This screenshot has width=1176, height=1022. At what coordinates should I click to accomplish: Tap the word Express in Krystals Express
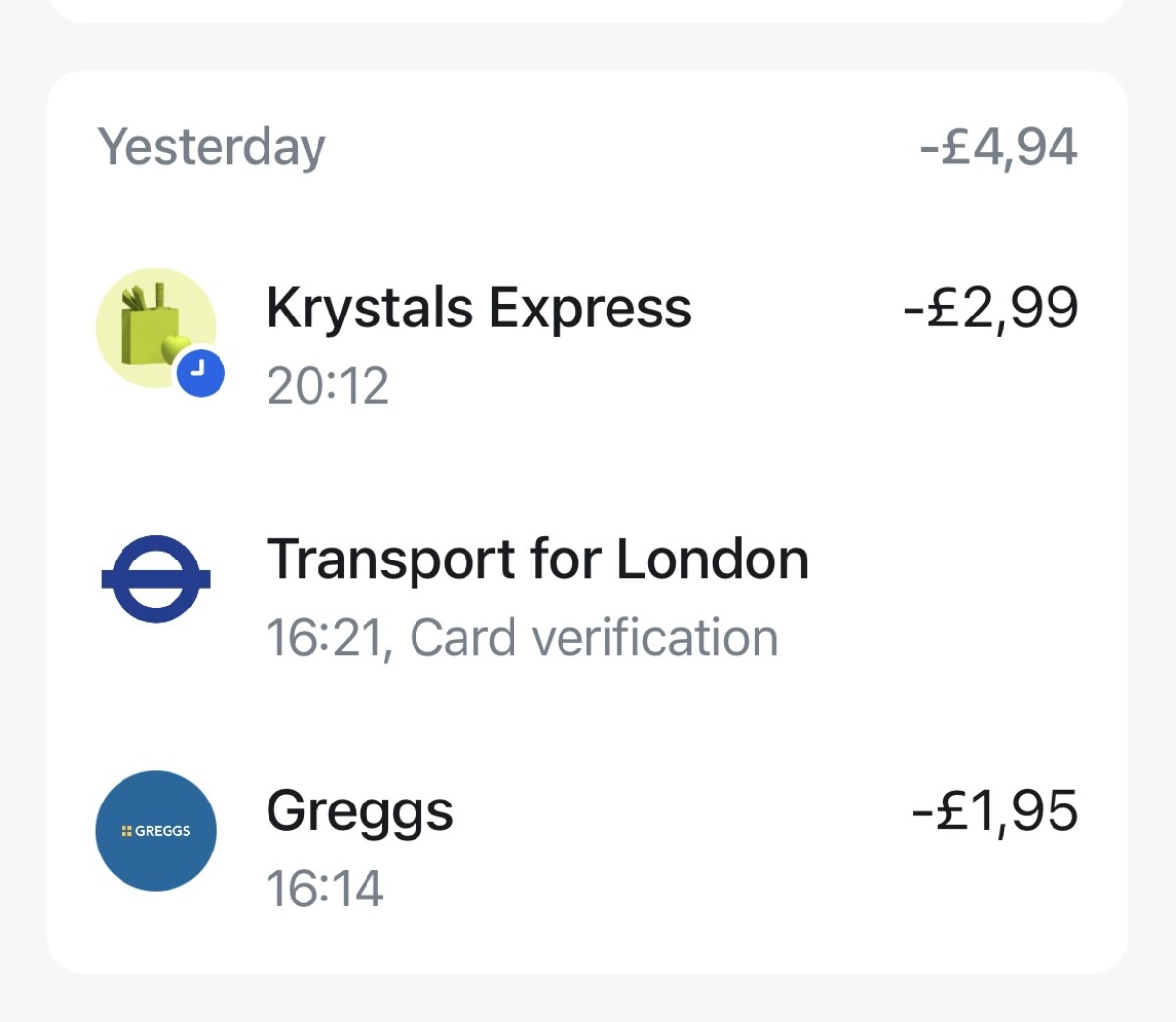(x=590, y=308)
